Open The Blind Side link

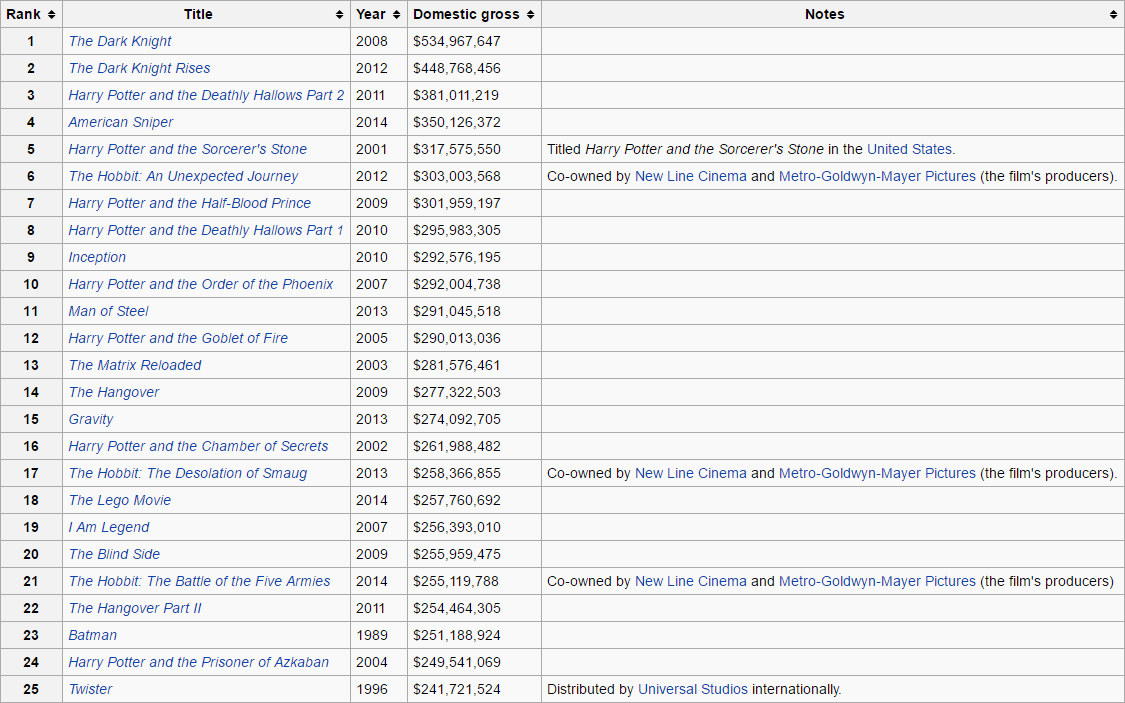click(114, 554)
